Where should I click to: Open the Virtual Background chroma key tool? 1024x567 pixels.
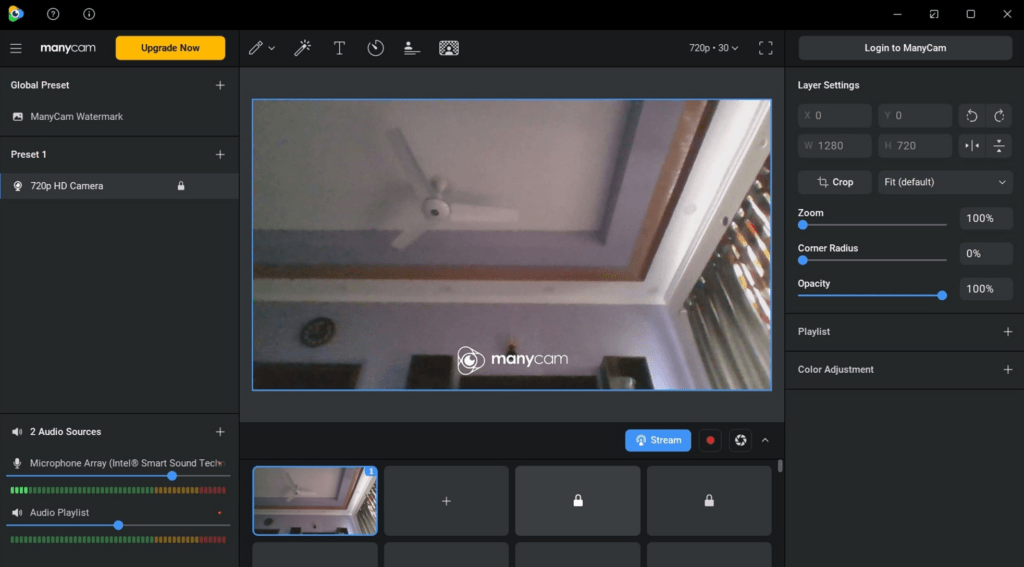coord(449,48)
